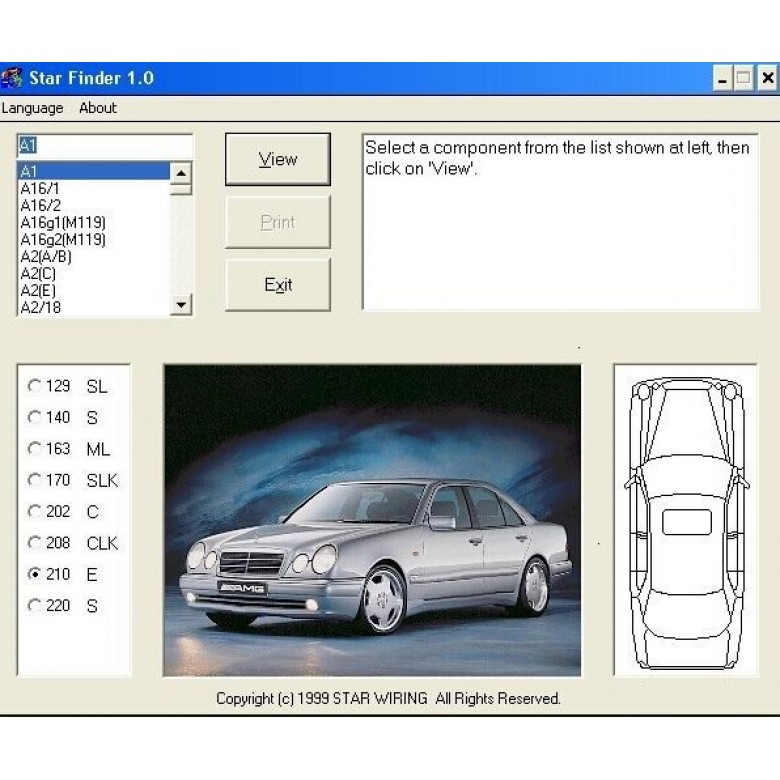Select the 220 S model radio button
The height and width of the screenshot is (780, 780).
34,605
